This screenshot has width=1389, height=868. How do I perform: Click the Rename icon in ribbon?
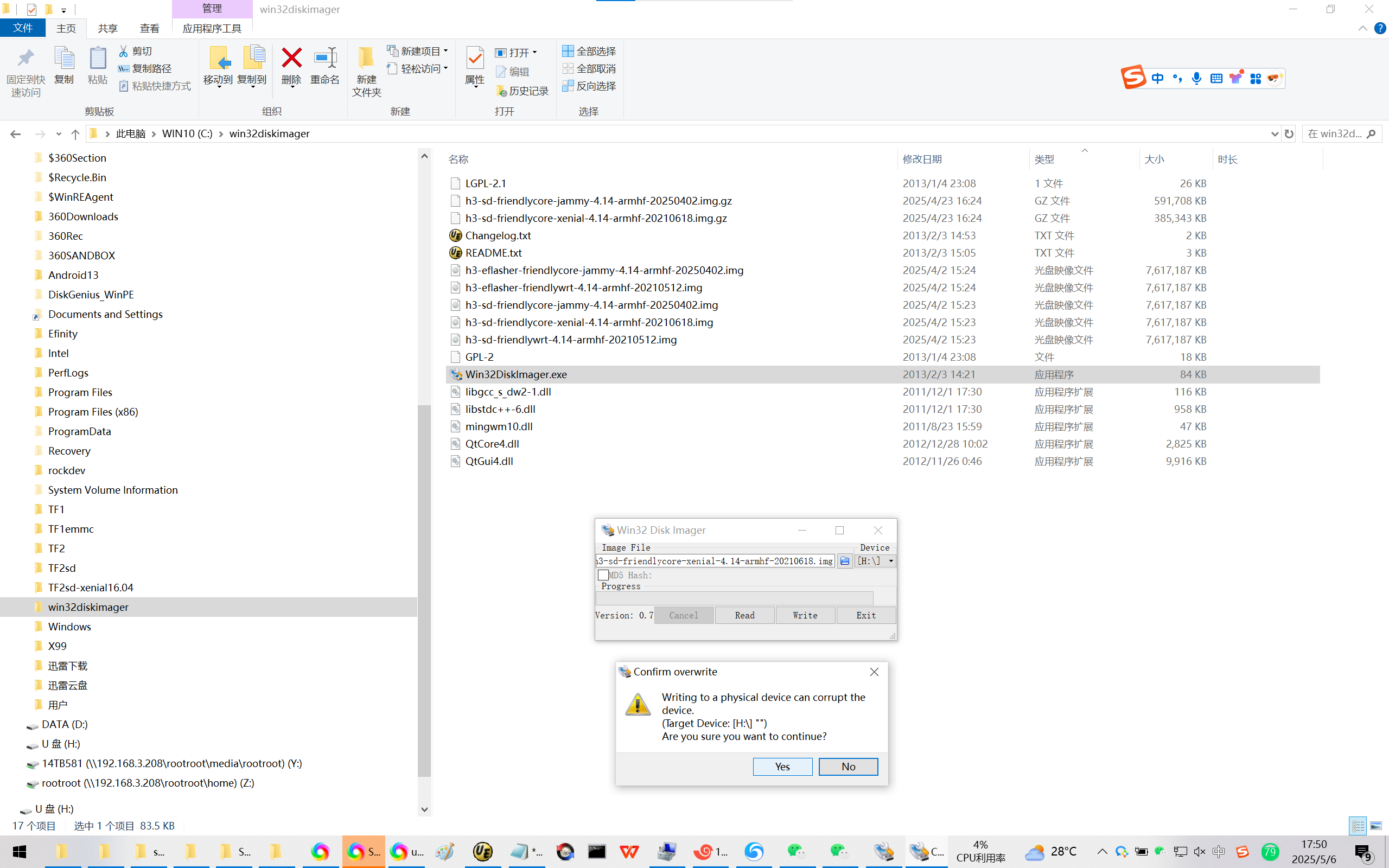tap(325, 59)
